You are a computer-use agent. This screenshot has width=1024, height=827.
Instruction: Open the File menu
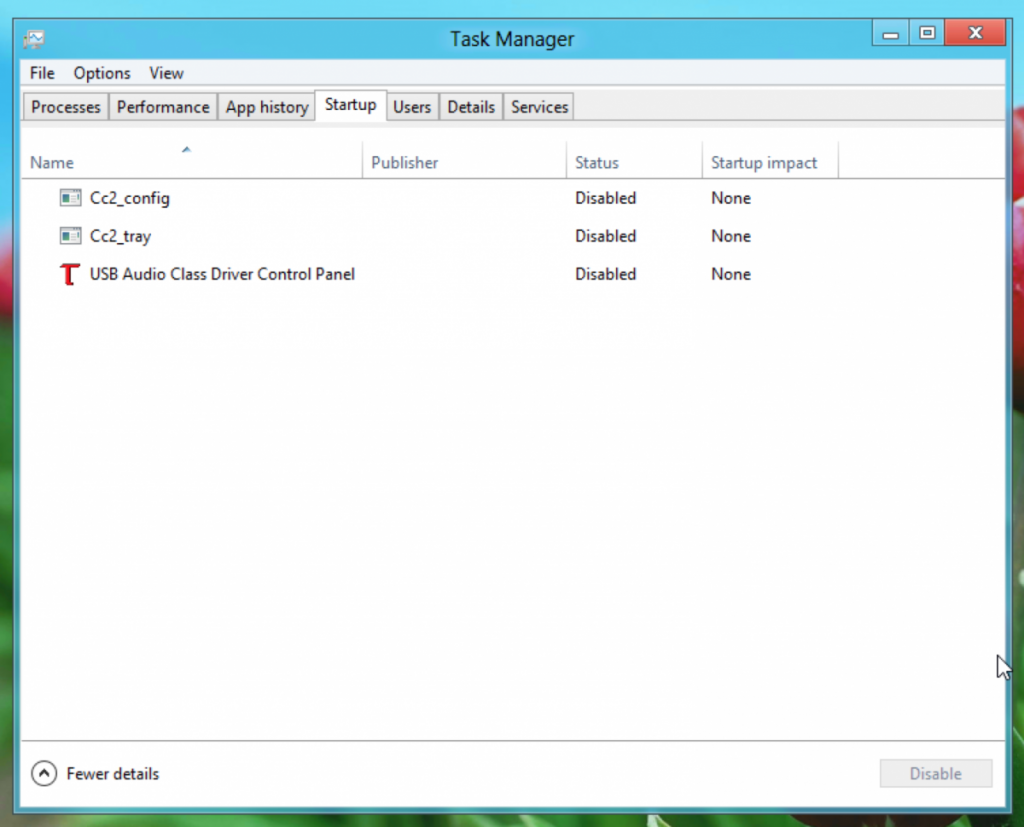(42, 73)
